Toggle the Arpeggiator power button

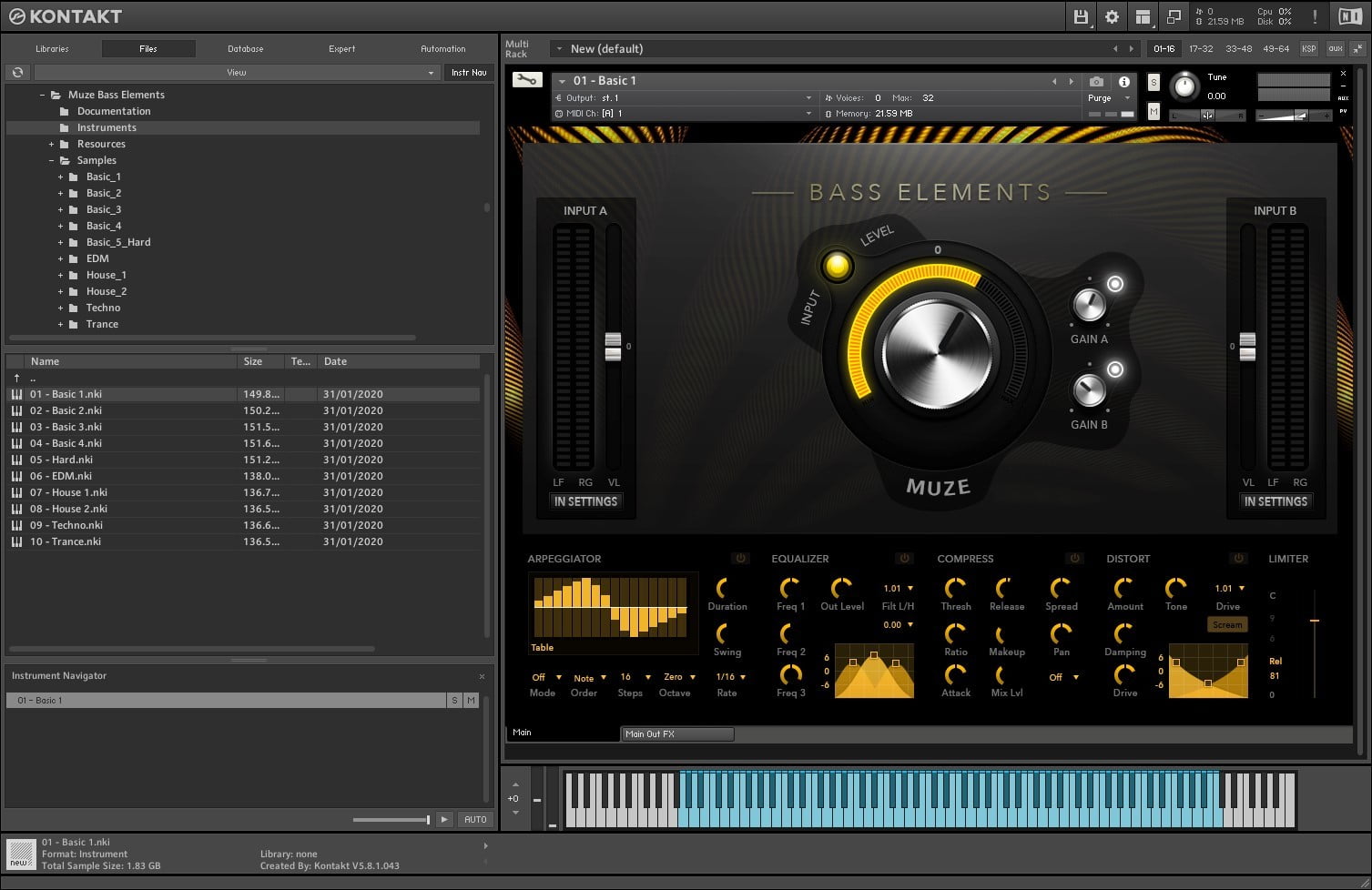pyautogui.click(x=740, y=558)
